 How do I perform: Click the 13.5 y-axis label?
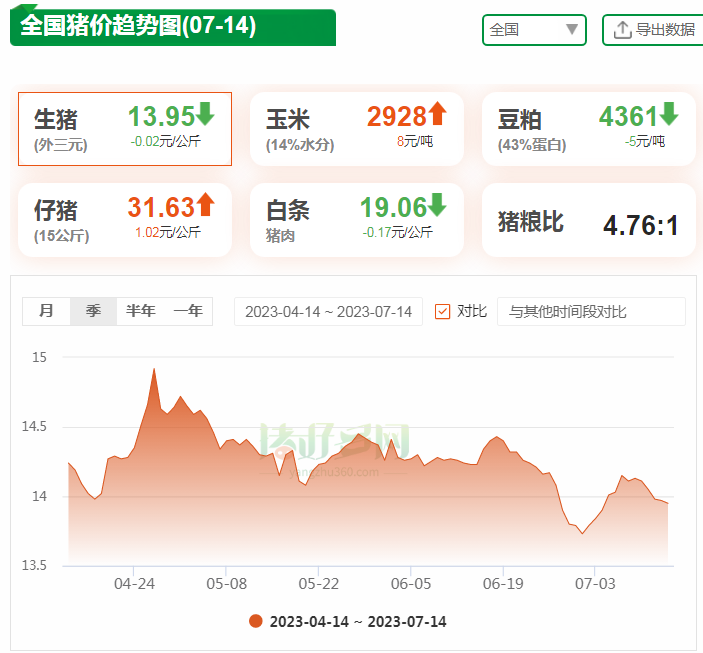[34, 565]
